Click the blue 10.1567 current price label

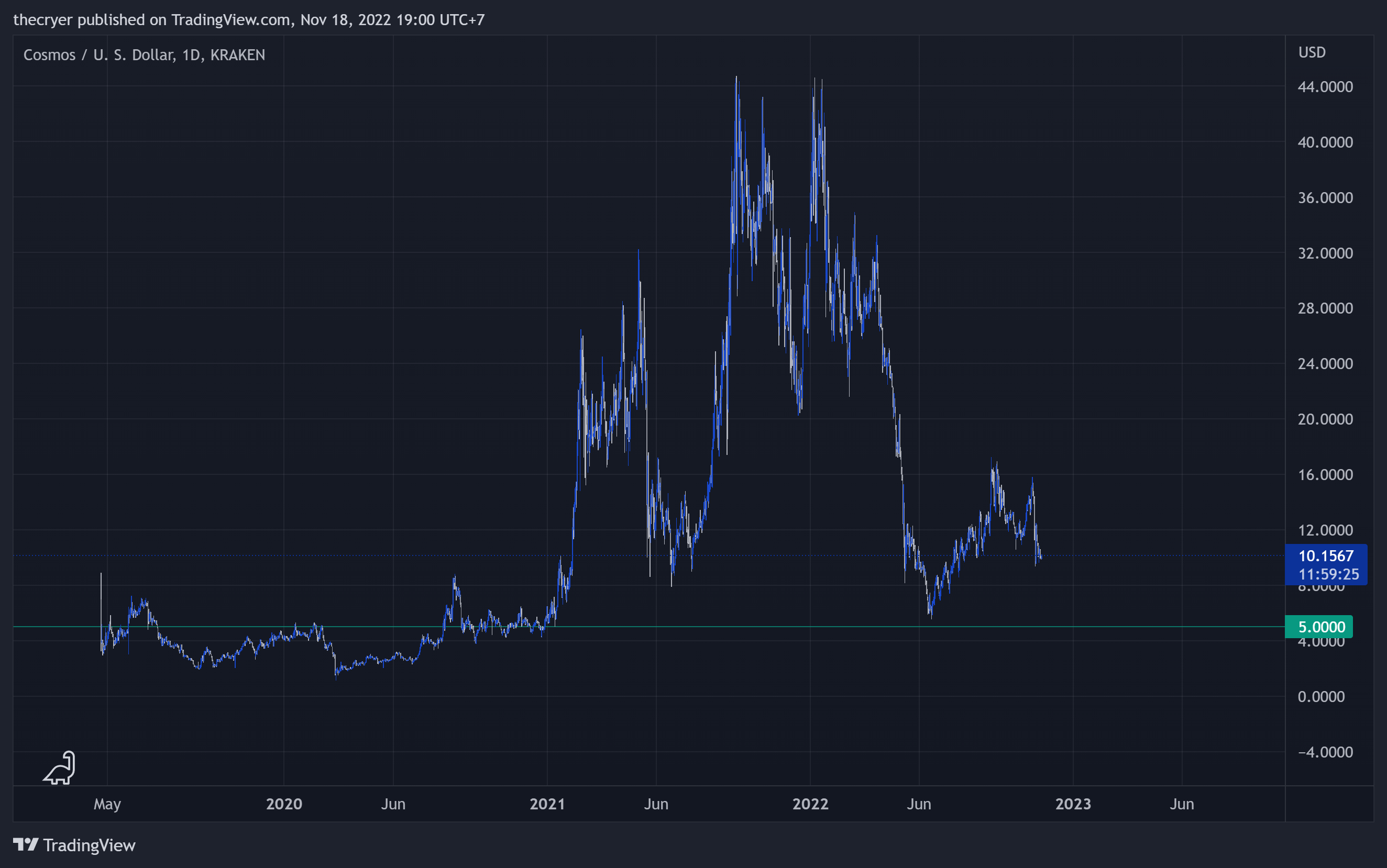[x=1326, y=555]
